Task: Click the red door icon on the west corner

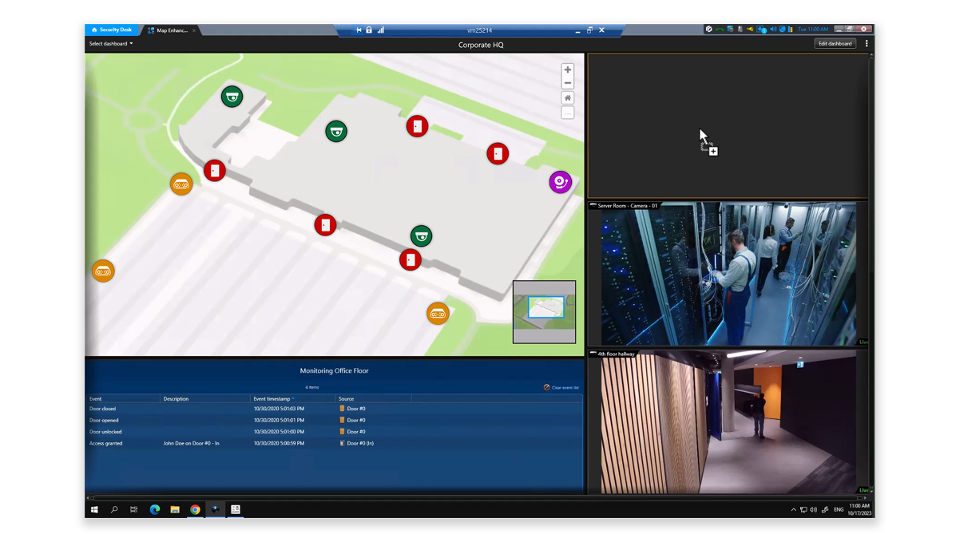Action: (x=215, y=170)
